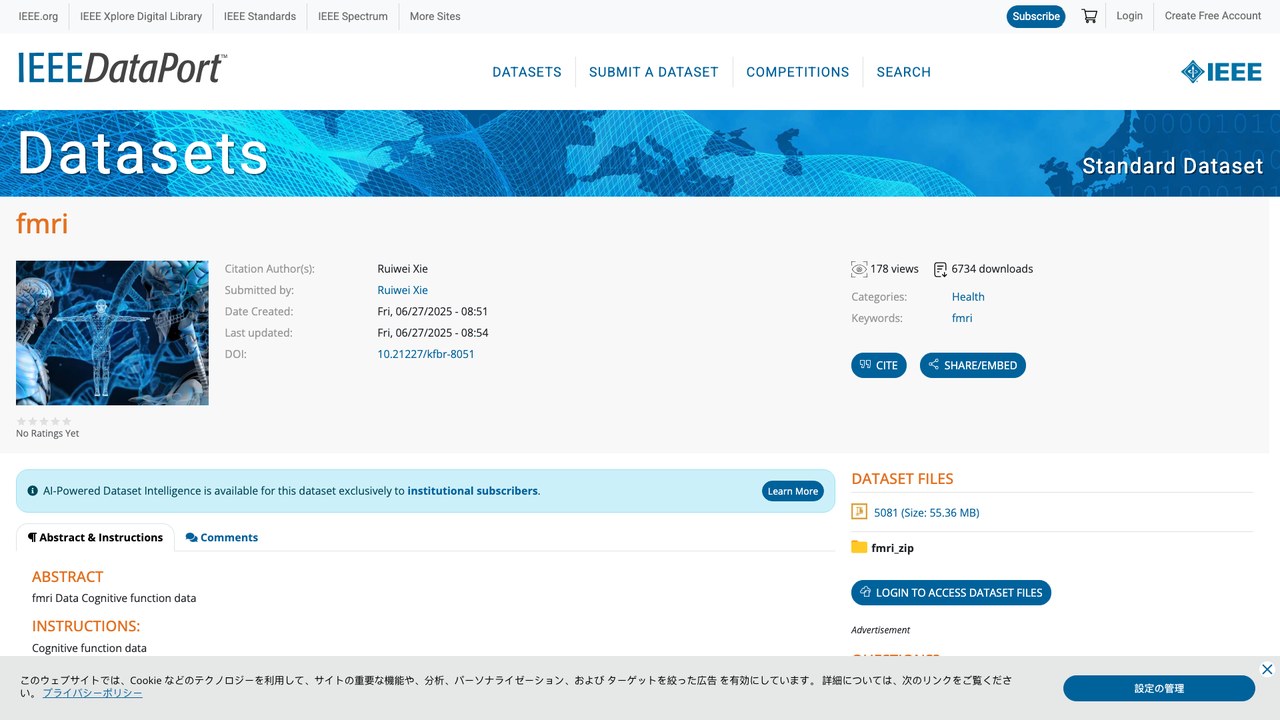Rate the dataset using the stars
The width and height of the screenshot is (1280, 720).
click(x=44, y=421)
